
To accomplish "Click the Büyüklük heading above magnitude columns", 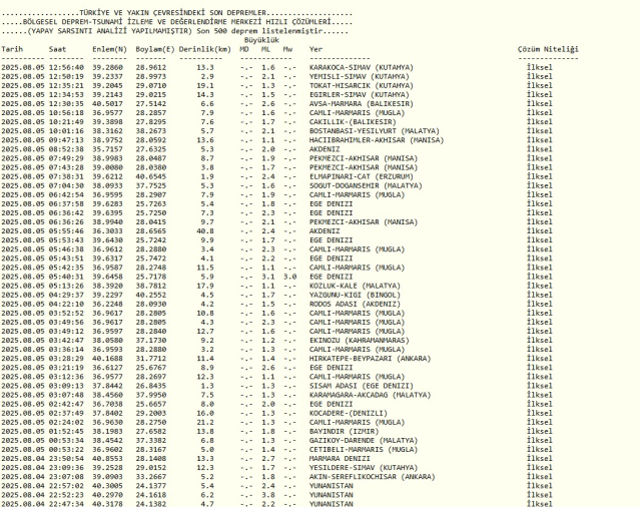I will (x=262, y=38).
